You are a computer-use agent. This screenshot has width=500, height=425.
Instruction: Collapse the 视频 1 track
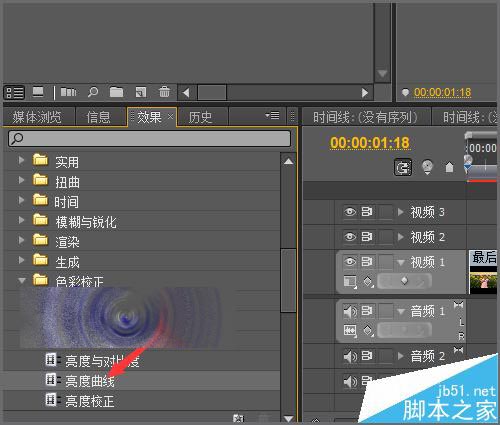point(401,262)
